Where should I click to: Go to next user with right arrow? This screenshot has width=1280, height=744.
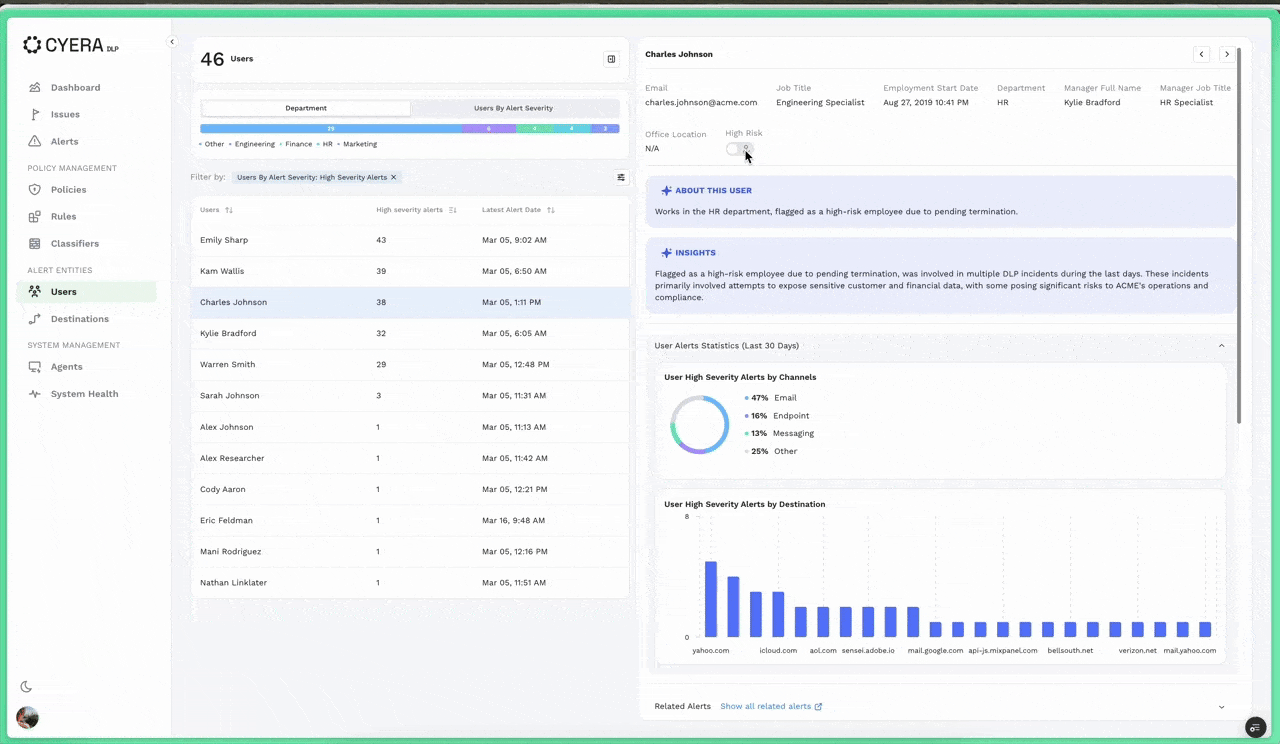(x=1226, y=54)
